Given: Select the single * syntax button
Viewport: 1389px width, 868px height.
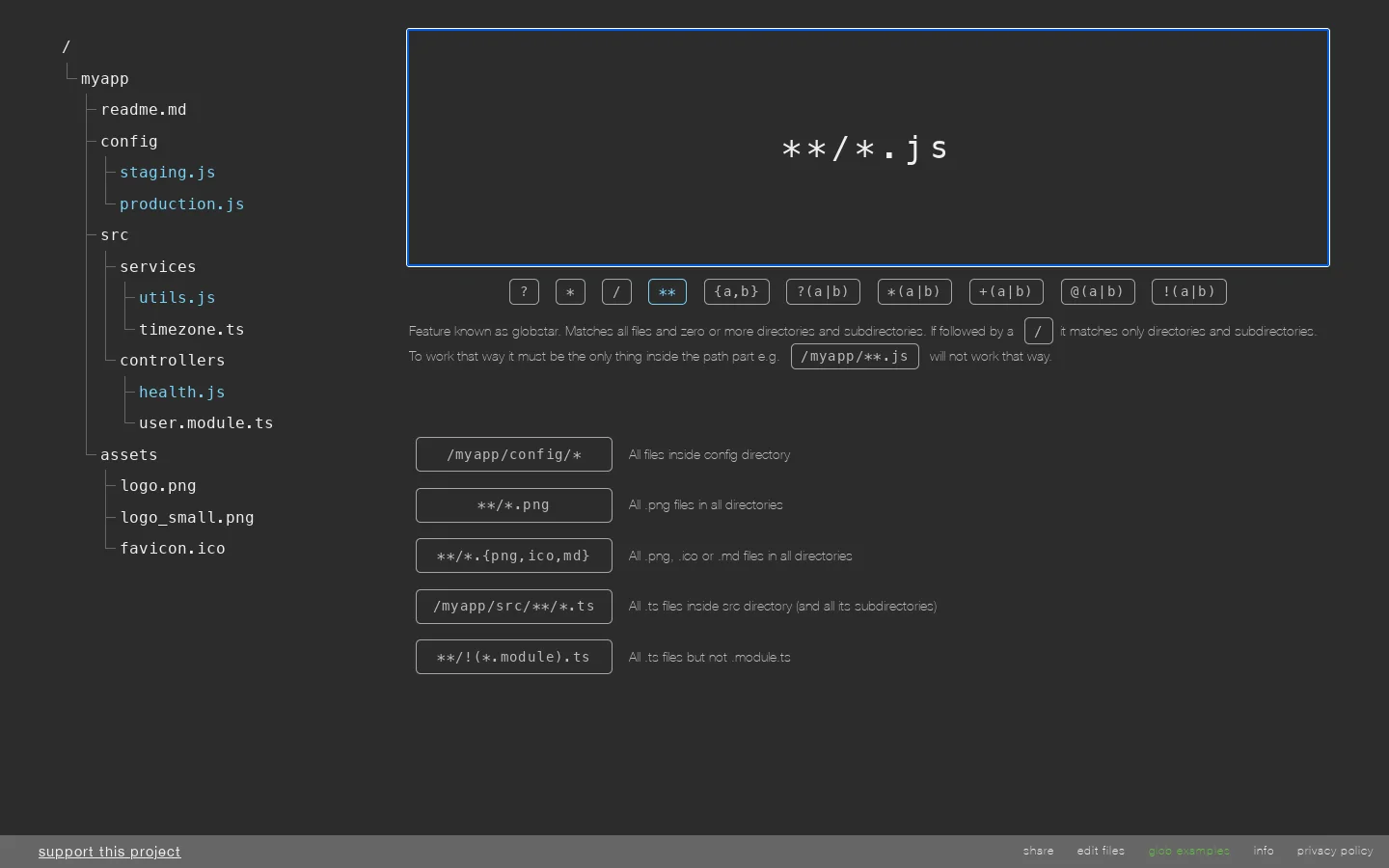Looking at the screenshot, I should click(570, 291).
